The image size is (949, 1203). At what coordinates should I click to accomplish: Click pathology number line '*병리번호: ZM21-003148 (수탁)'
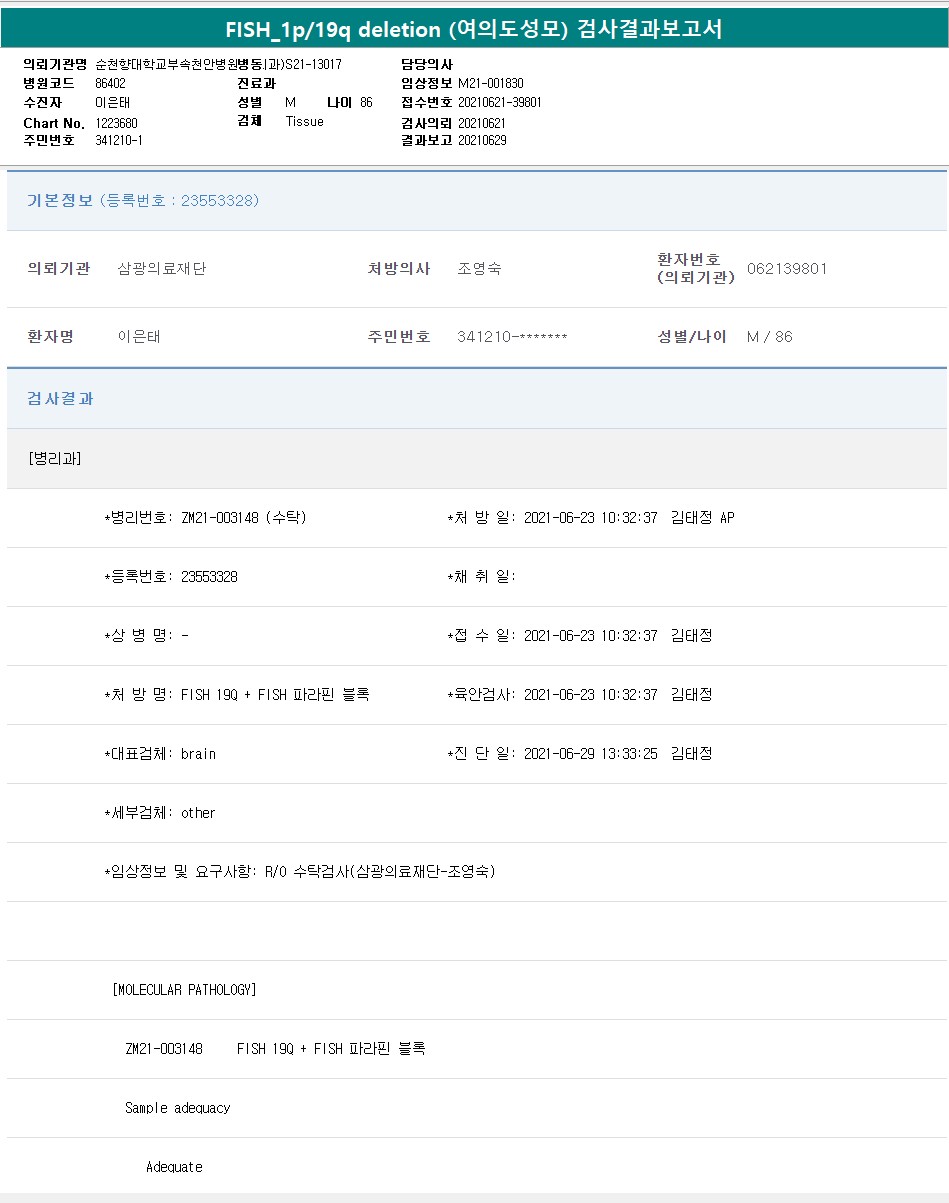click(x=205, y=518)
